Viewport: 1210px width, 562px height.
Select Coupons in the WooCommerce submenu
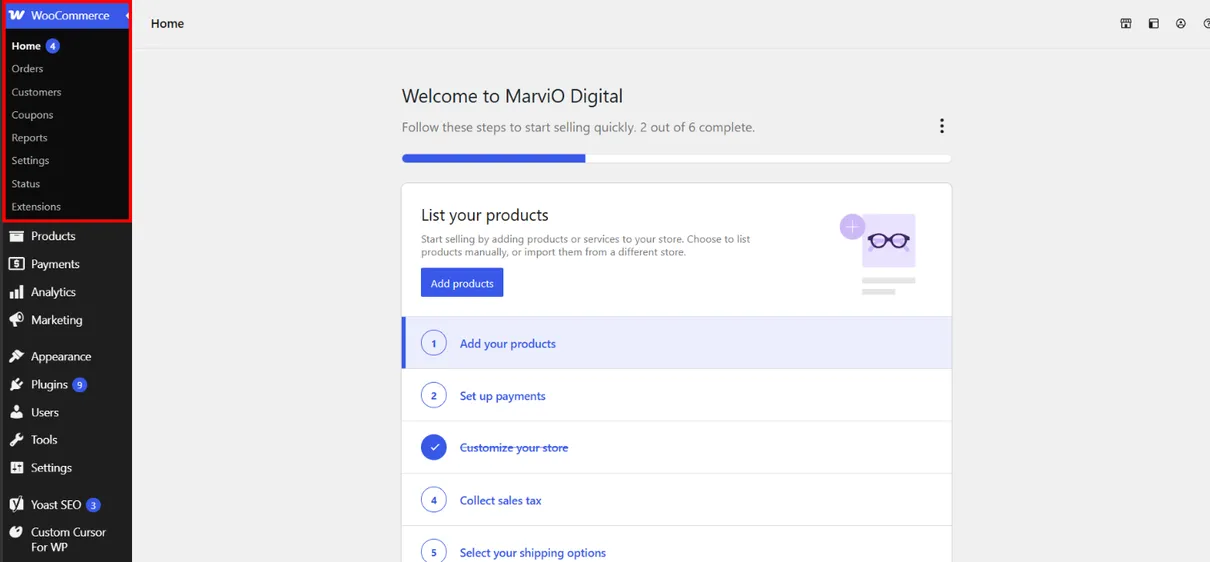click(x=32, y=115)
